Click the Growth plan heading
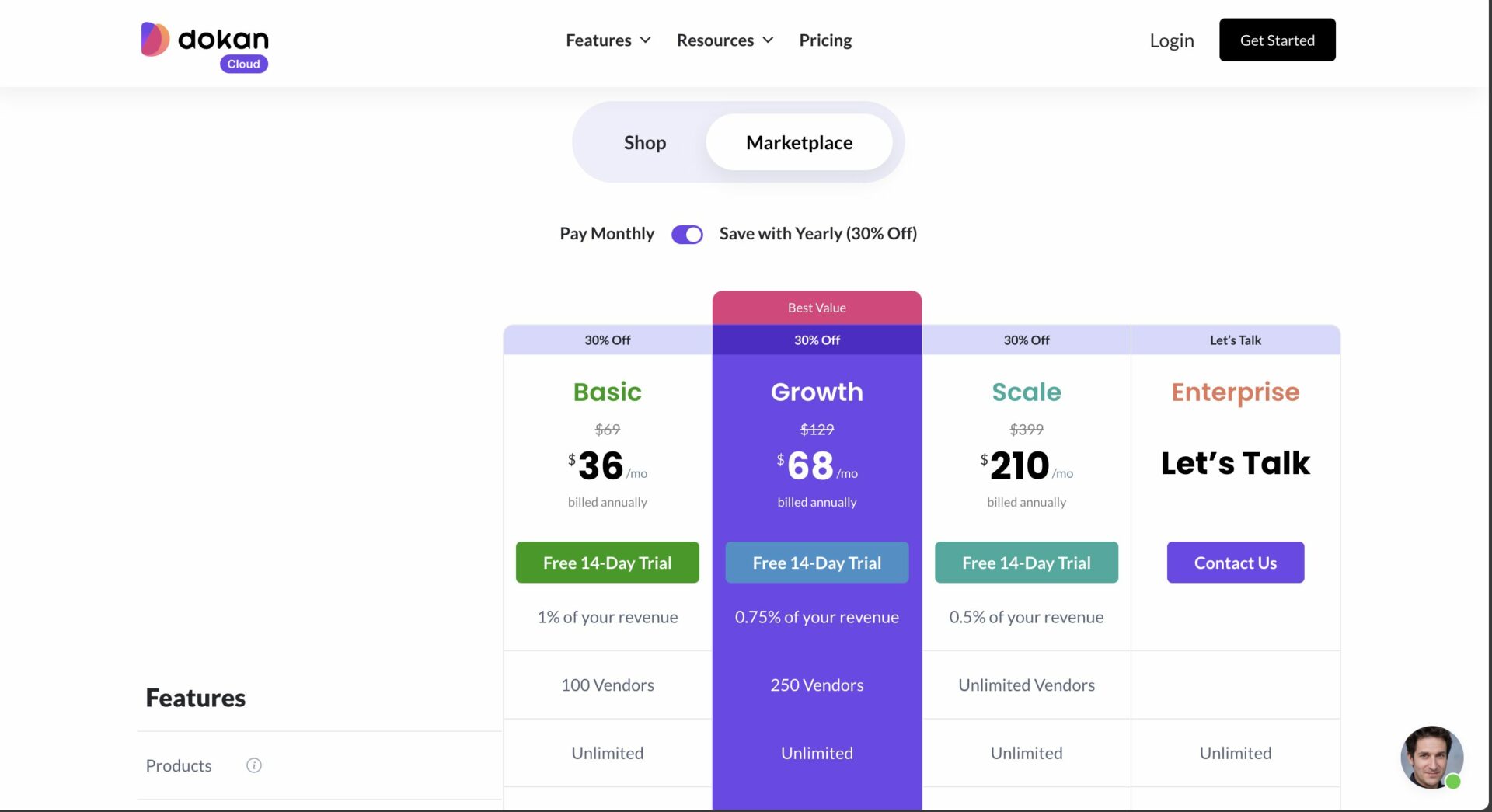The image size is (1492, 812). pos(817,392)
